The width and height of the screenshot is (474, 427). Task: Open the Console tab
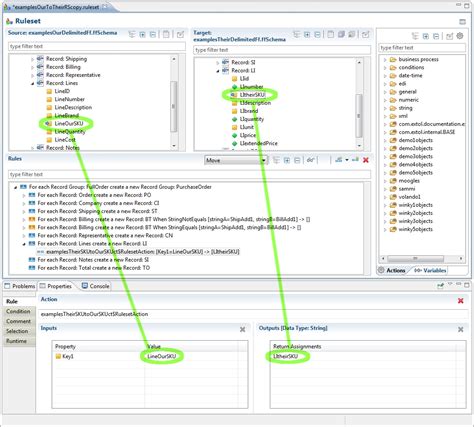(96, 286)
